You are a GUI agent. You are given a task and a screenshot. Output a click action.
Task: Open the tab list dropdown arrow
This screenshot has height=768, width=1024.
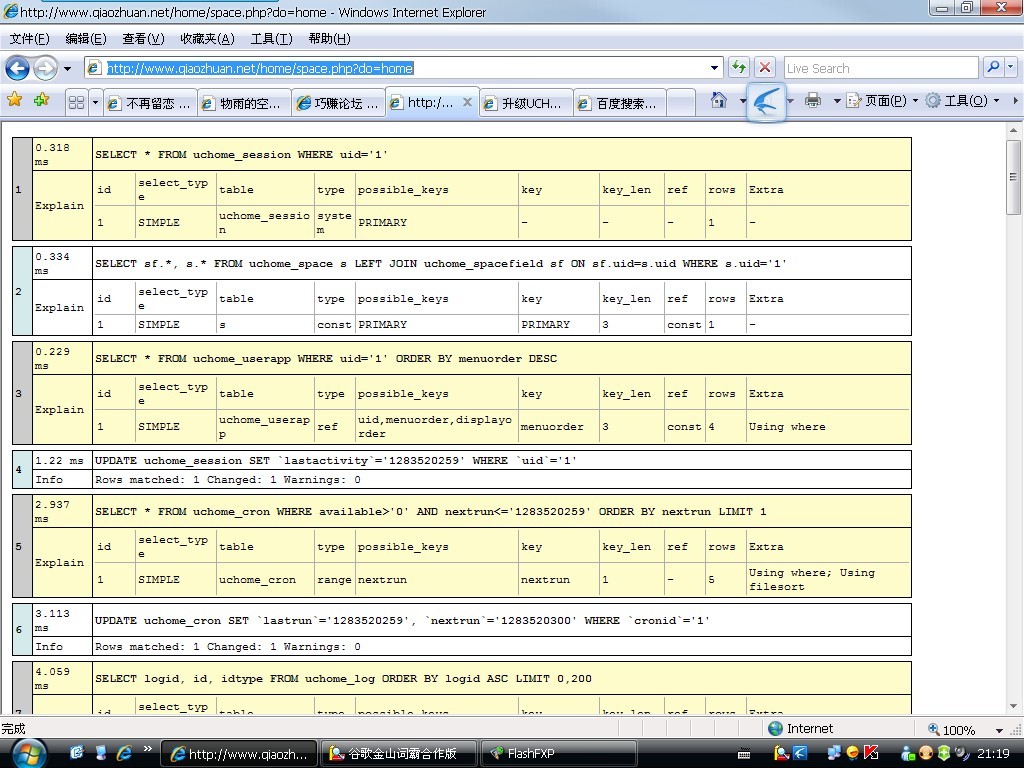[x=95, y=103]
